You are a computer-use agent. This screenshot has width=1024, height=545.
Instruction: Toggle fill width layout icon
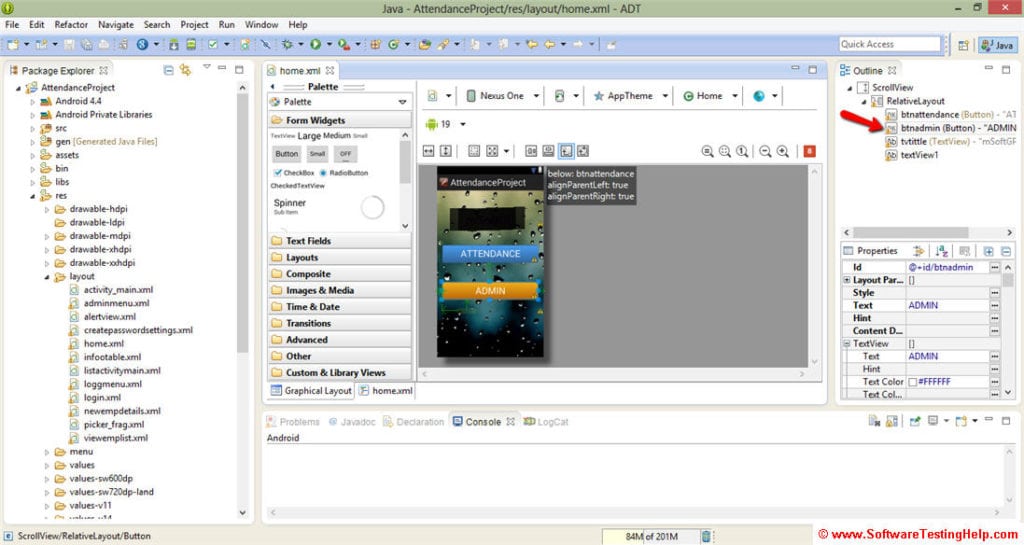click(x=428, y=151)
